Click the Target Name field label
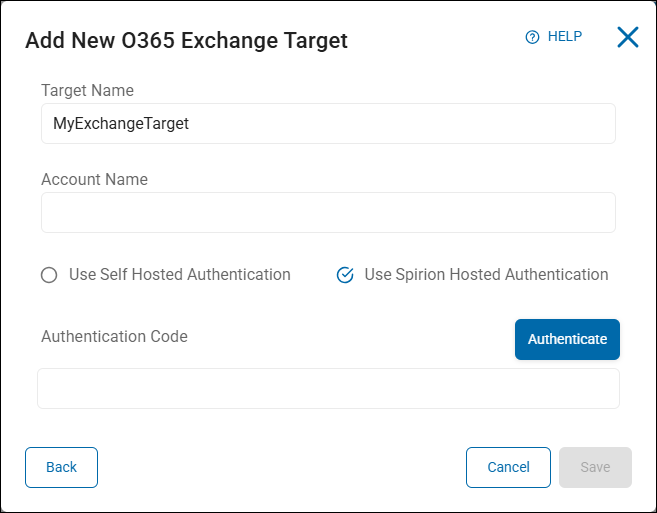This screenshot has width=657, height=513. point(87,90)
